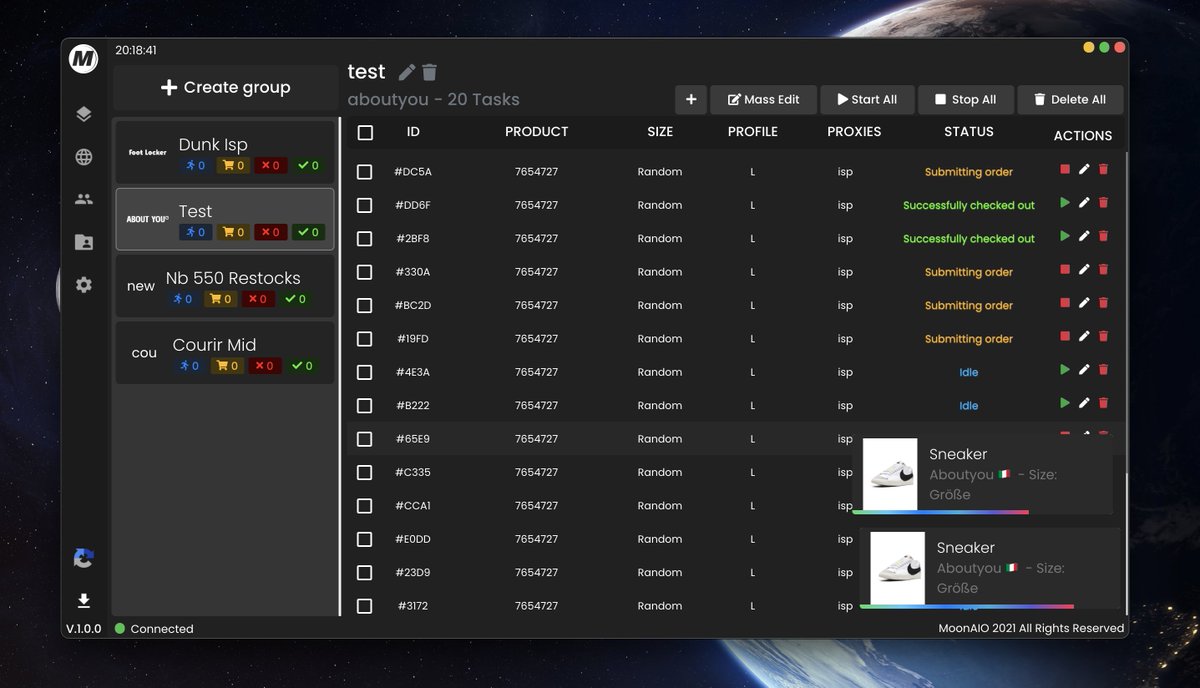Delete task #BC2D

click(x=1104, y=303)
